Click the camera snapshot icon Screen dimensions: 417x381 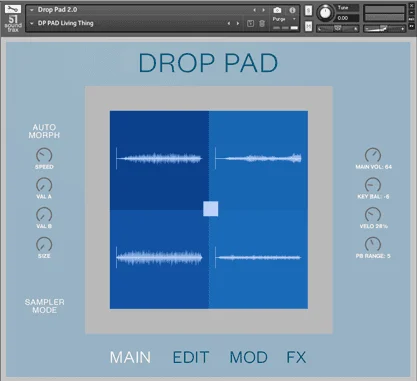pos(277,10)
